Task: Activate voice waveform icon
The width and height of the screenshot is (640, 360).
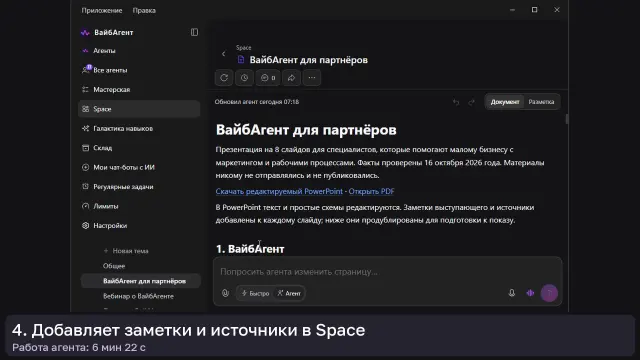Action: pyautogui.click(x=530, y=293)
